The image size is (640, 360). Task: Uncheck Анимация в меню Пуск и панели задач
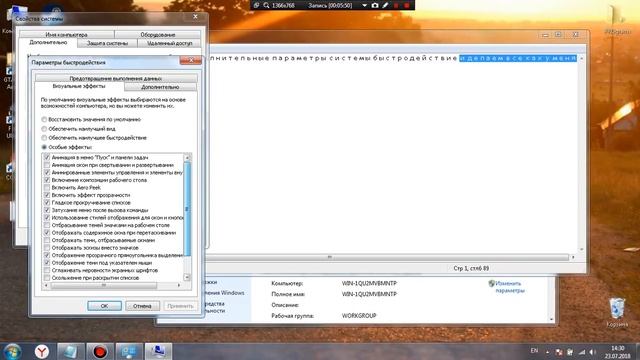coord(47,158)
